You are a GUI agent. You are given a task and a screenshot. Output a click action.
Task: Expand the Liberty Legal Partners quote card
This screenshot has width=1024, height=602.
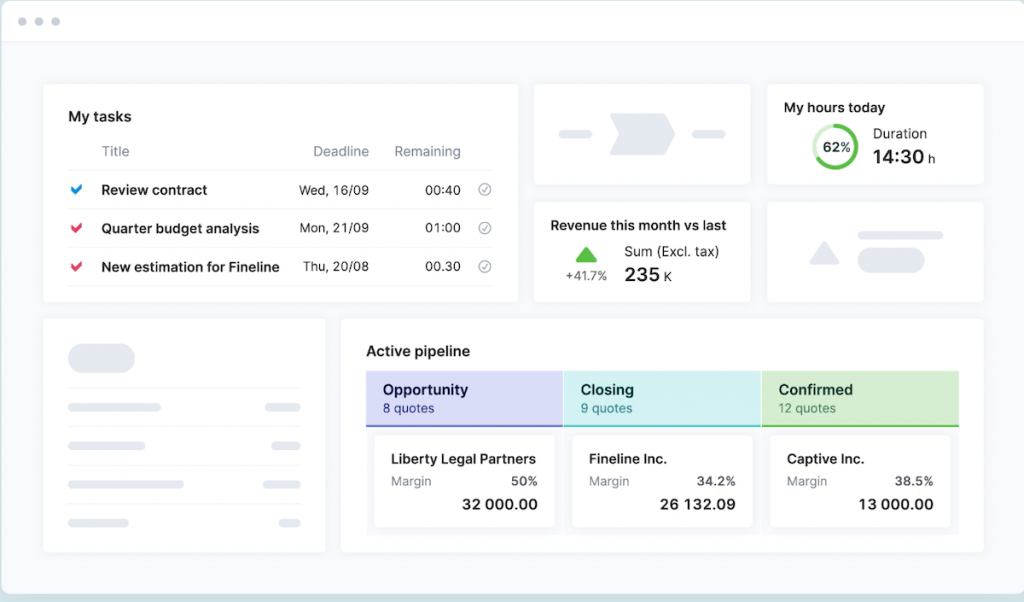(x=464, y=481)
